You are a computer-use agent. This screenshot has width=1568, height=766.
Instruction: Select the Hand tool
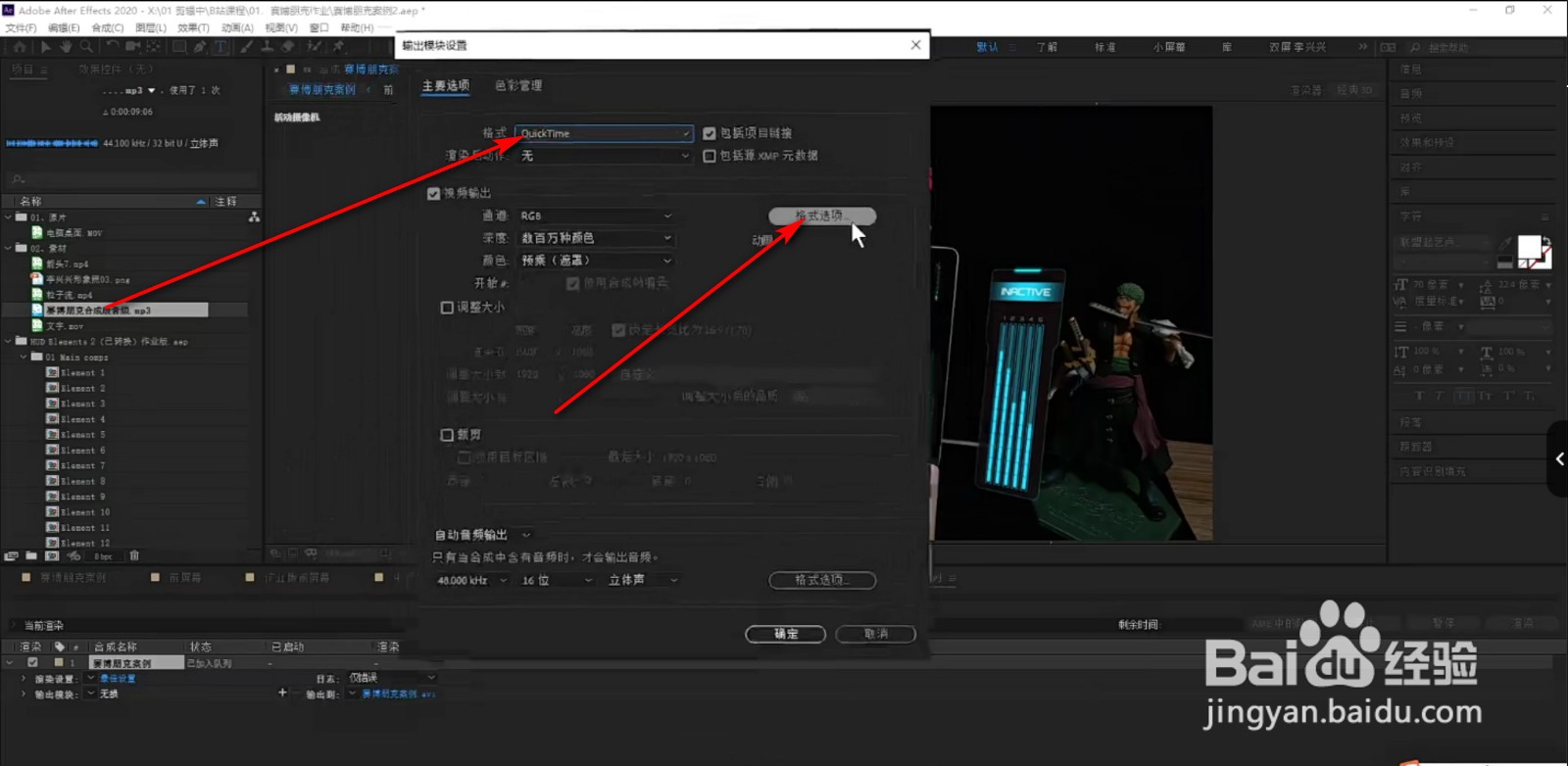66,46
